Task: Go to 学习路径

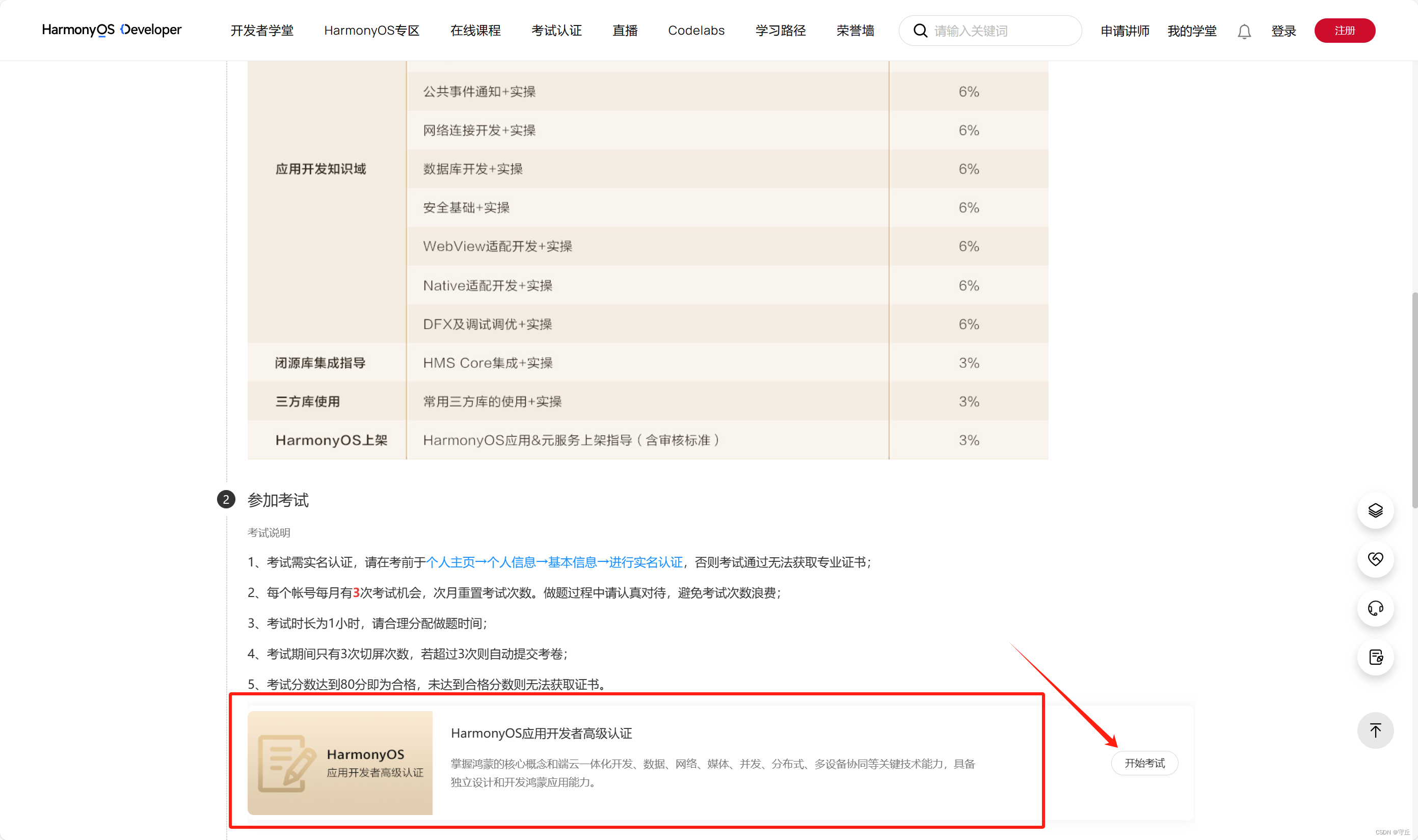Action: pyautogui.click(x=780, y=31)
